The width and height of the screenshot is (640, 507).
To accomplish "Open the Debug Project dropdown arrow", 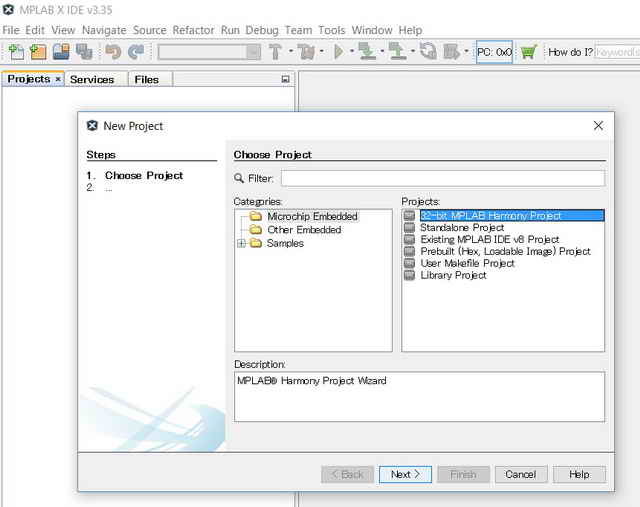I will [467, 51].
